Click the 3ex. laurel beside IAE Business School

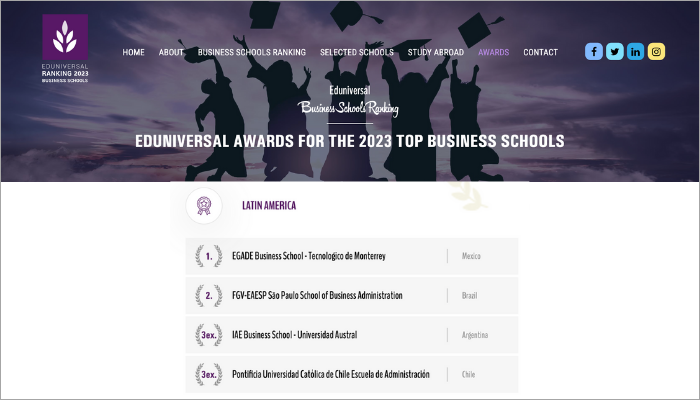tap(208, 335)
